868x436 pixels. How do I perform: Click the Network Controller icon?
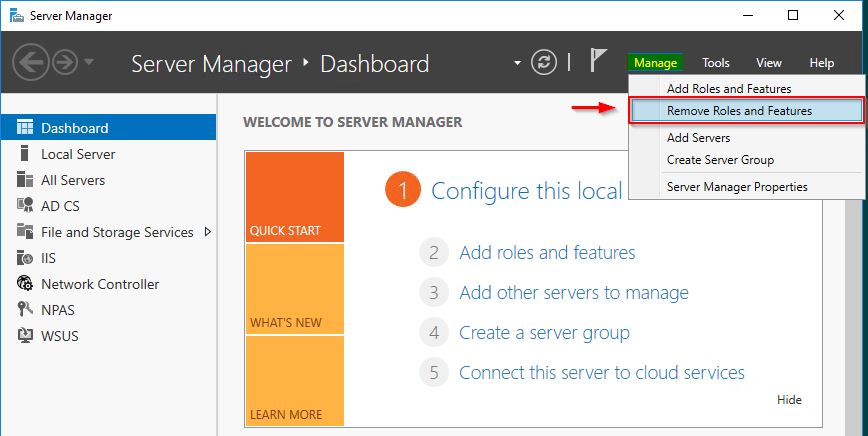25,283
